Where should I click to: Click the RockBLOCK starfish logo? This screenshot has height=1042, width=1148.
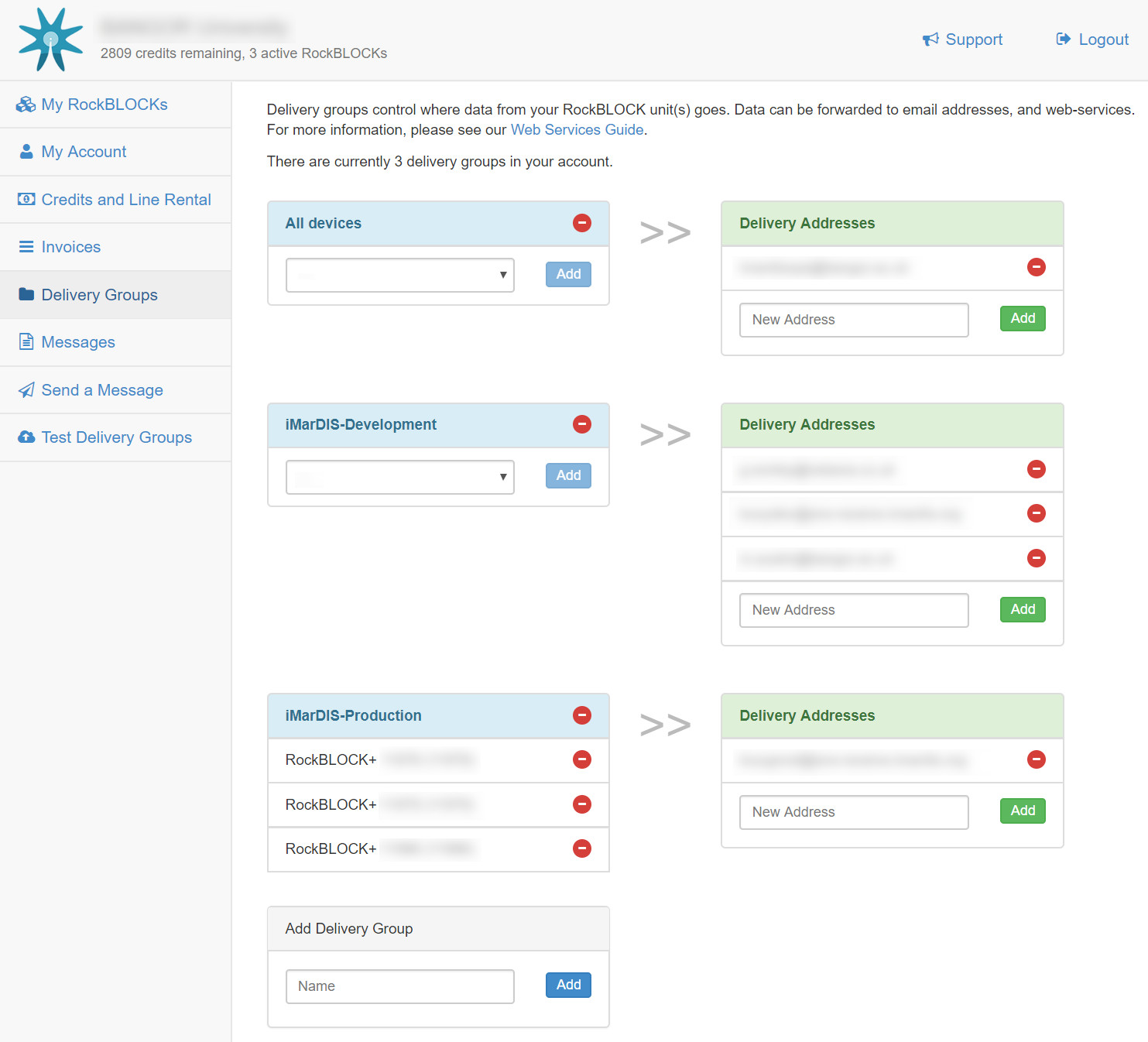pos(51,39)
